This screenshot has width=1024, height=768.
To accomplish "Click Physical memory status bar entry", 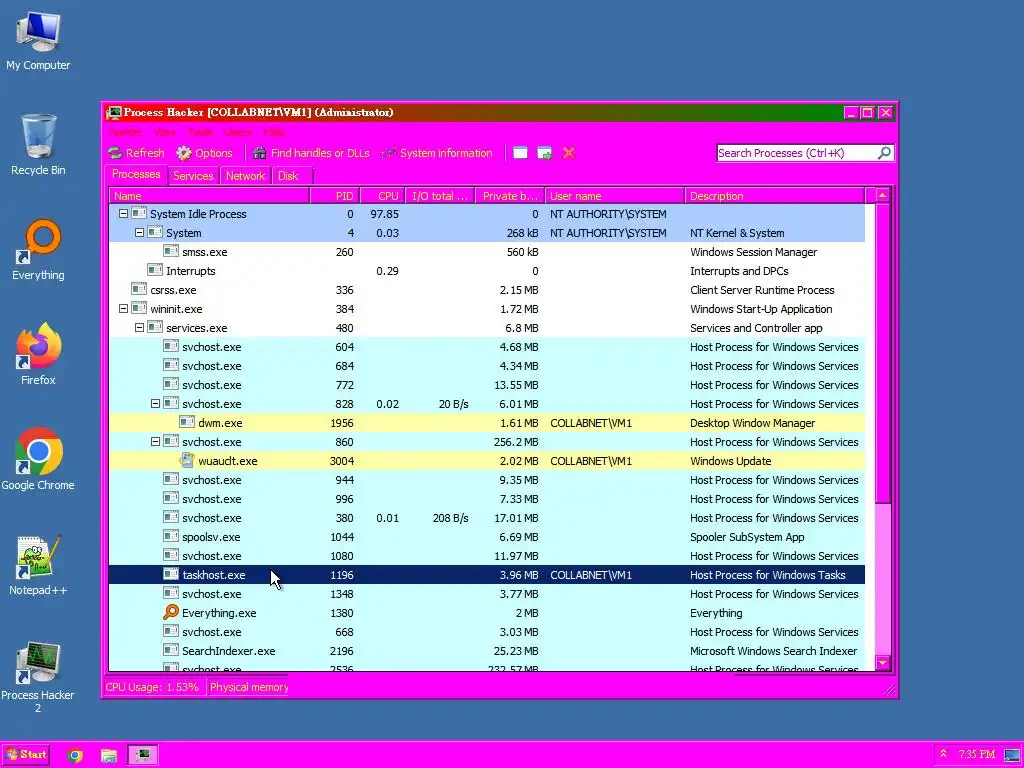I will tap(249, 687).
